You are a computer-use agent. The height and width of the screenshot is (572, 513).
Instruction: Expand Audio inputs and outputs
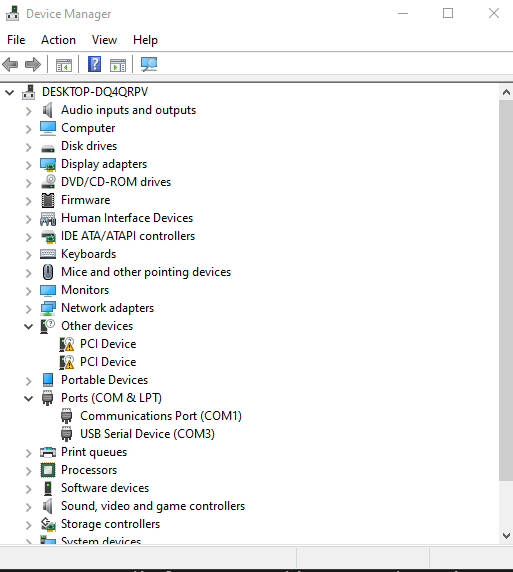click(28, 111)
